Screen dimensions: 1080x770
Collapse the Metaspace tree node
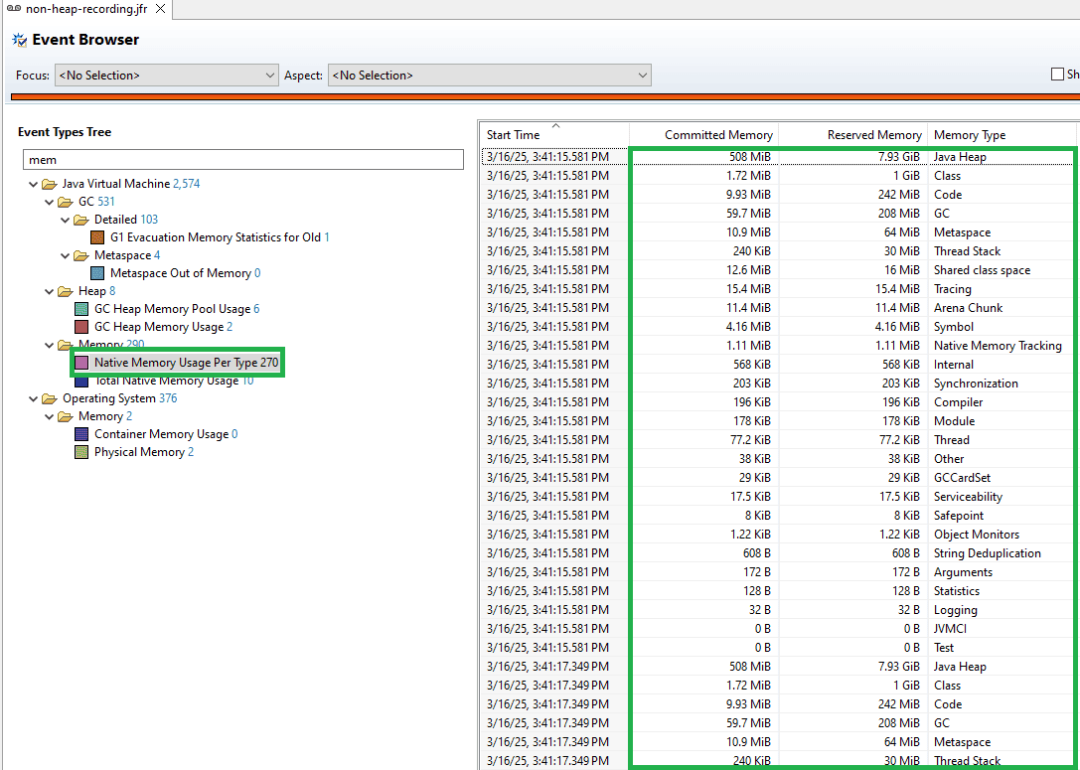pos(65,256)
